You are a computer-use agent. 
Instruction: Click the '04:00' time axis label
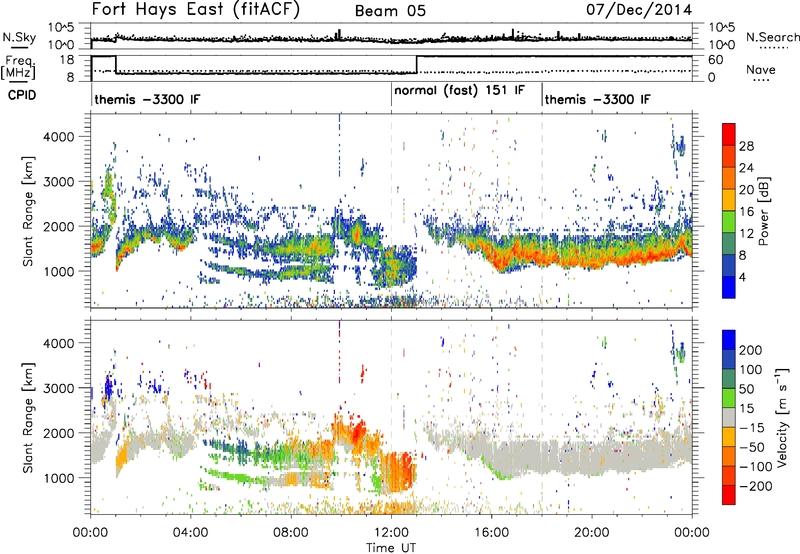pos(191,533)
